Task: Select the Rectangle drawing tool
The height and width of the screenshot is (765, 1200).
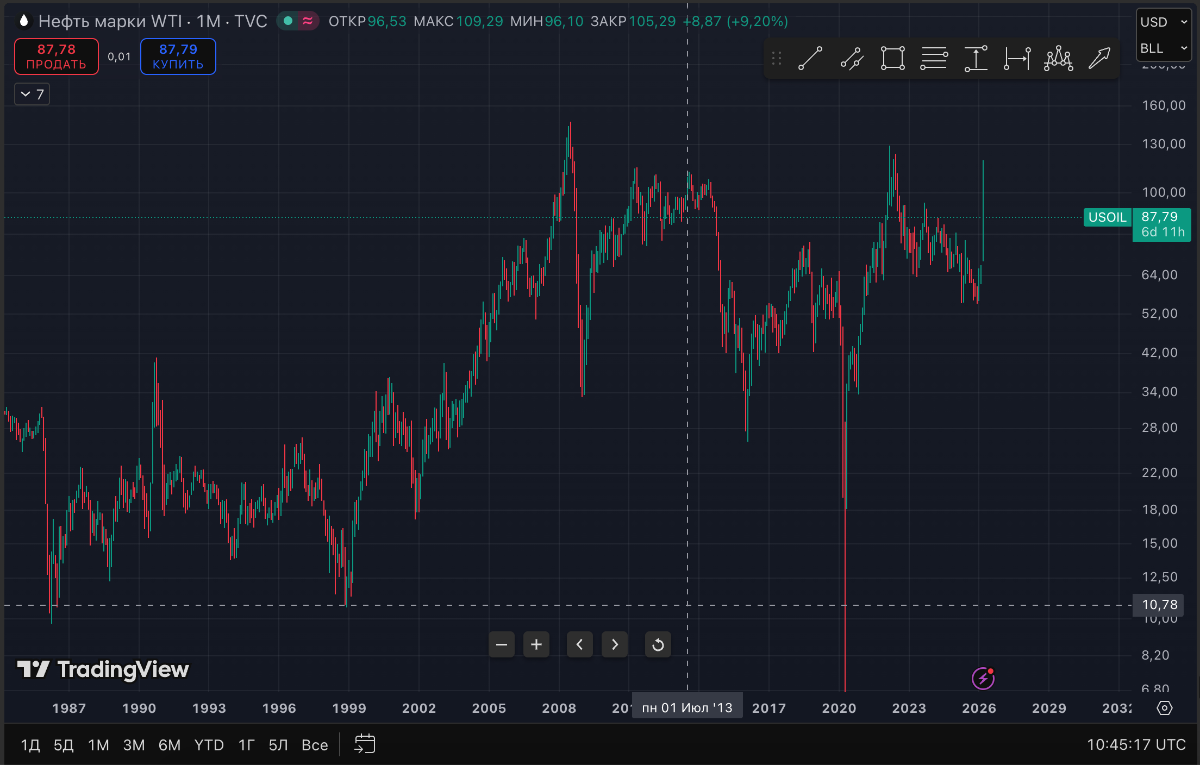Action: [893, 58]
